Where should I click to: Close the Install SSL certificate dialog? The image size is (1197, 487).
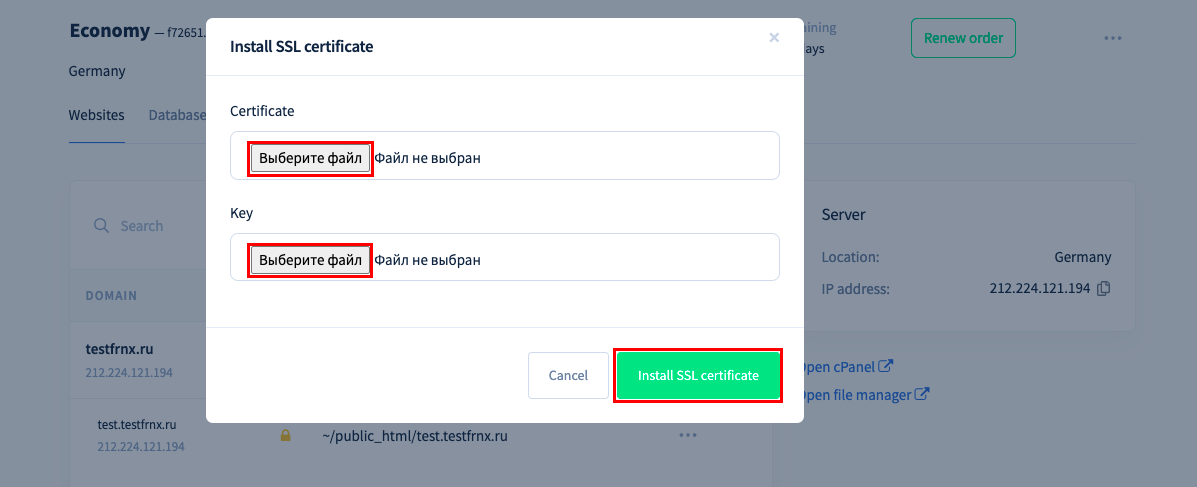[774, 37]
